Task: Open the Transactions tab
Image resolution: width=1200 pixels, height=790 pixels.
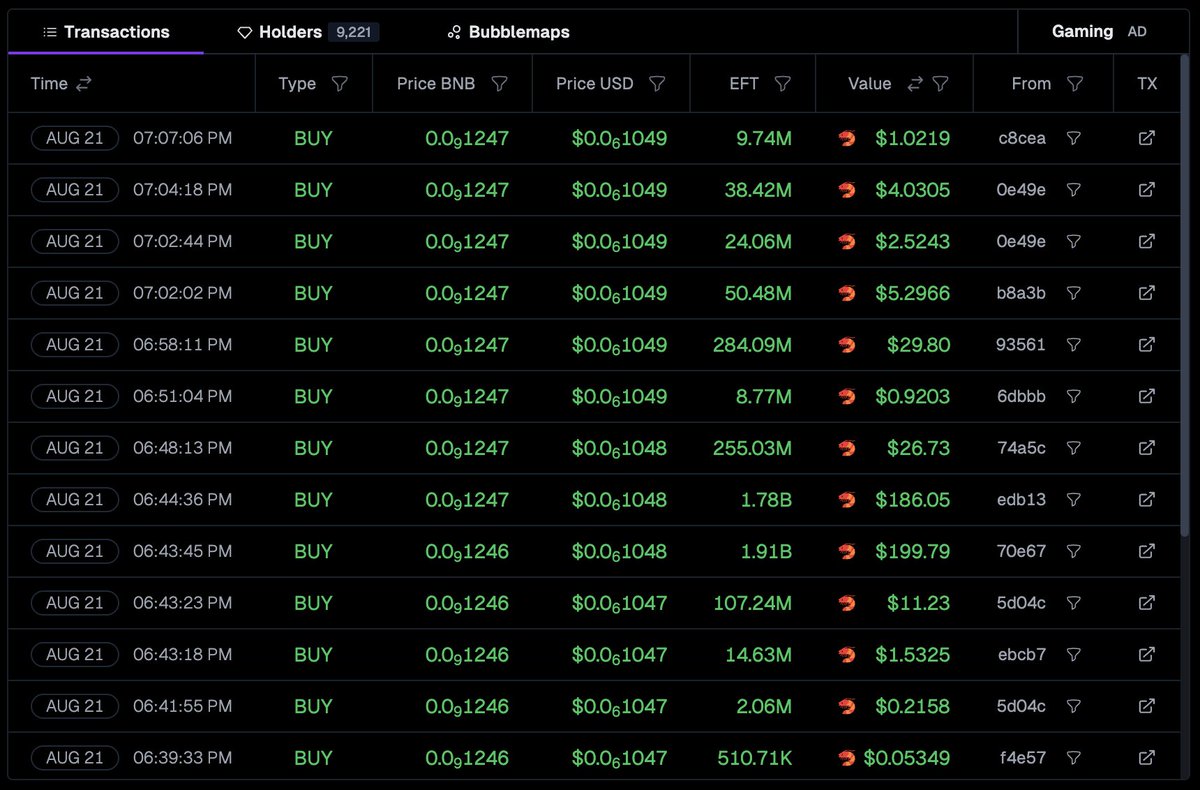Action: [106, 32]
